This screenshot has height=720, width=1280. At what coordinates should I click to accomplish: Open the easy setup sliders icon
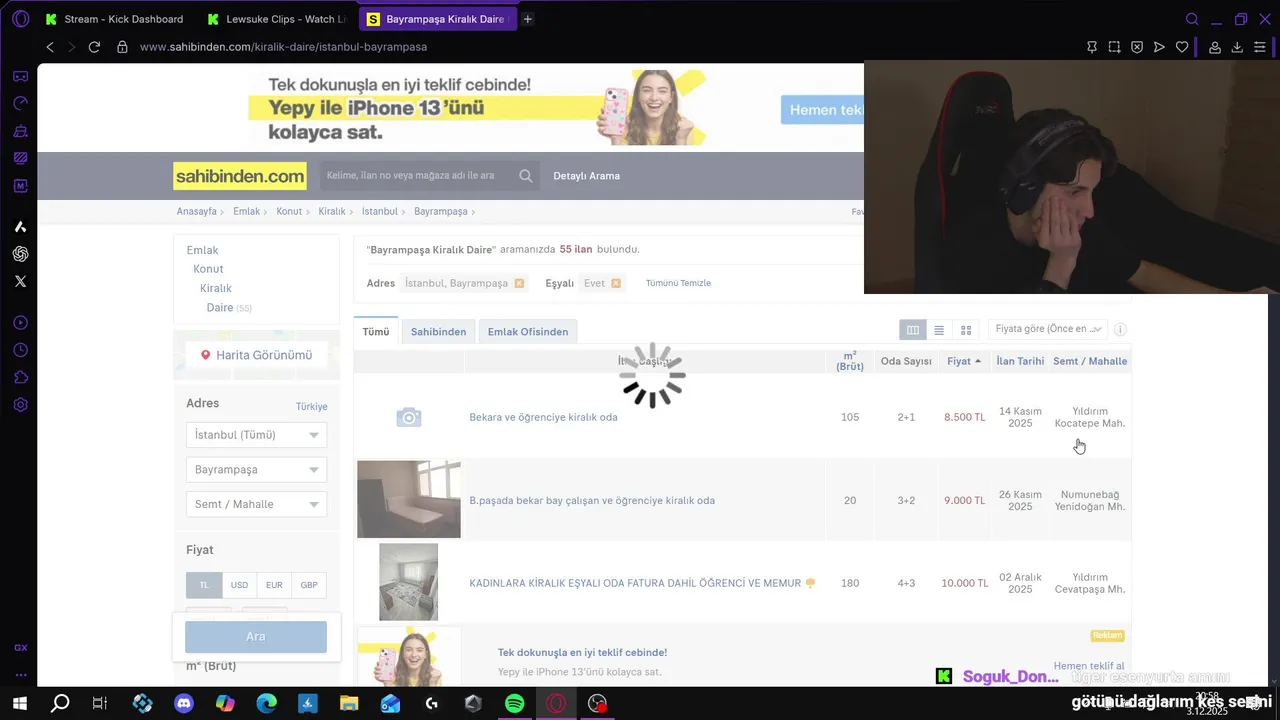click(x=1260, y=47)
